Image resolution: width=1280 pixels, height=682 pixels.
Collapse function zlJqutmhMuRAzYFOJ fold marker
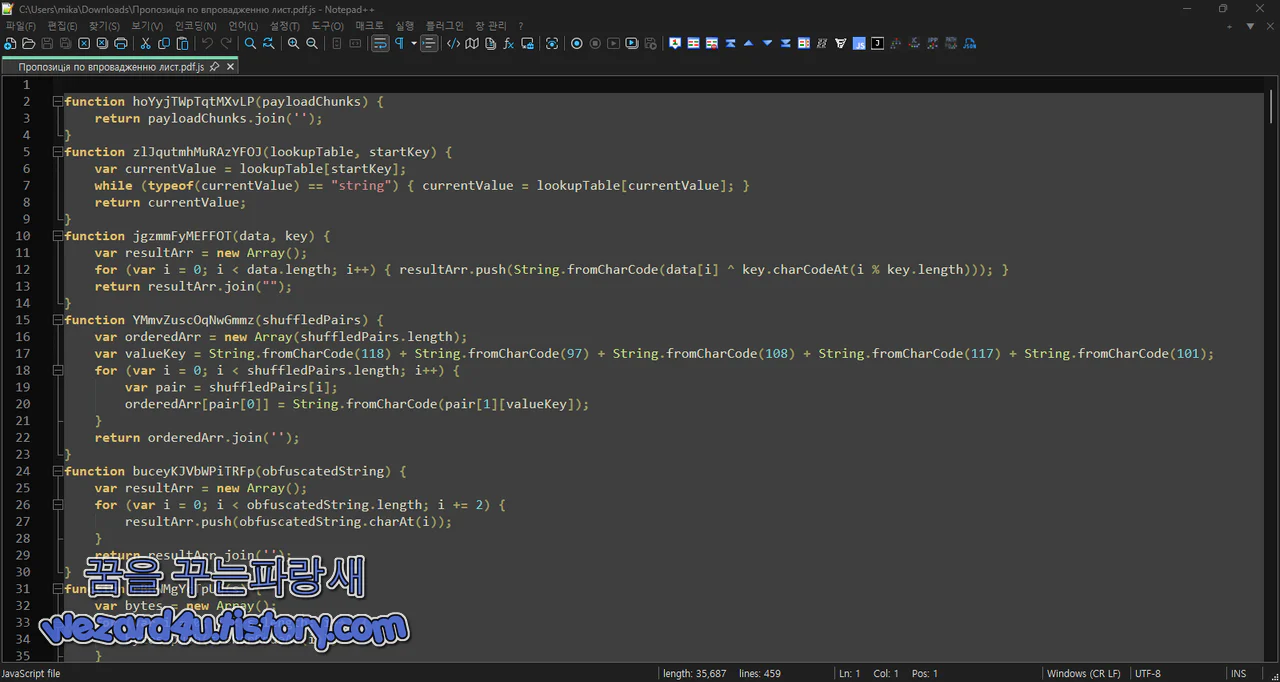(57, 152)
